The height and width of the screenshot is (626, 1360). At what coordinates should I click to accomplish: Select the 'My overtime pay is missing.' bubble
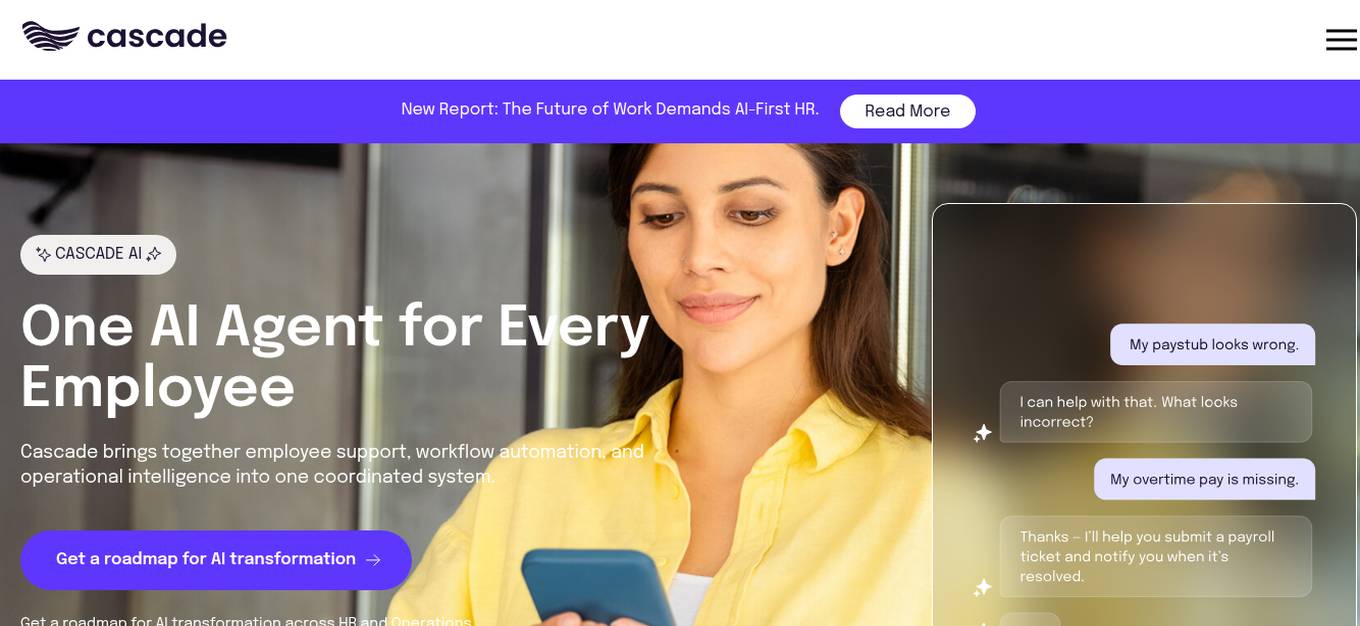[x=1204, y=480]
